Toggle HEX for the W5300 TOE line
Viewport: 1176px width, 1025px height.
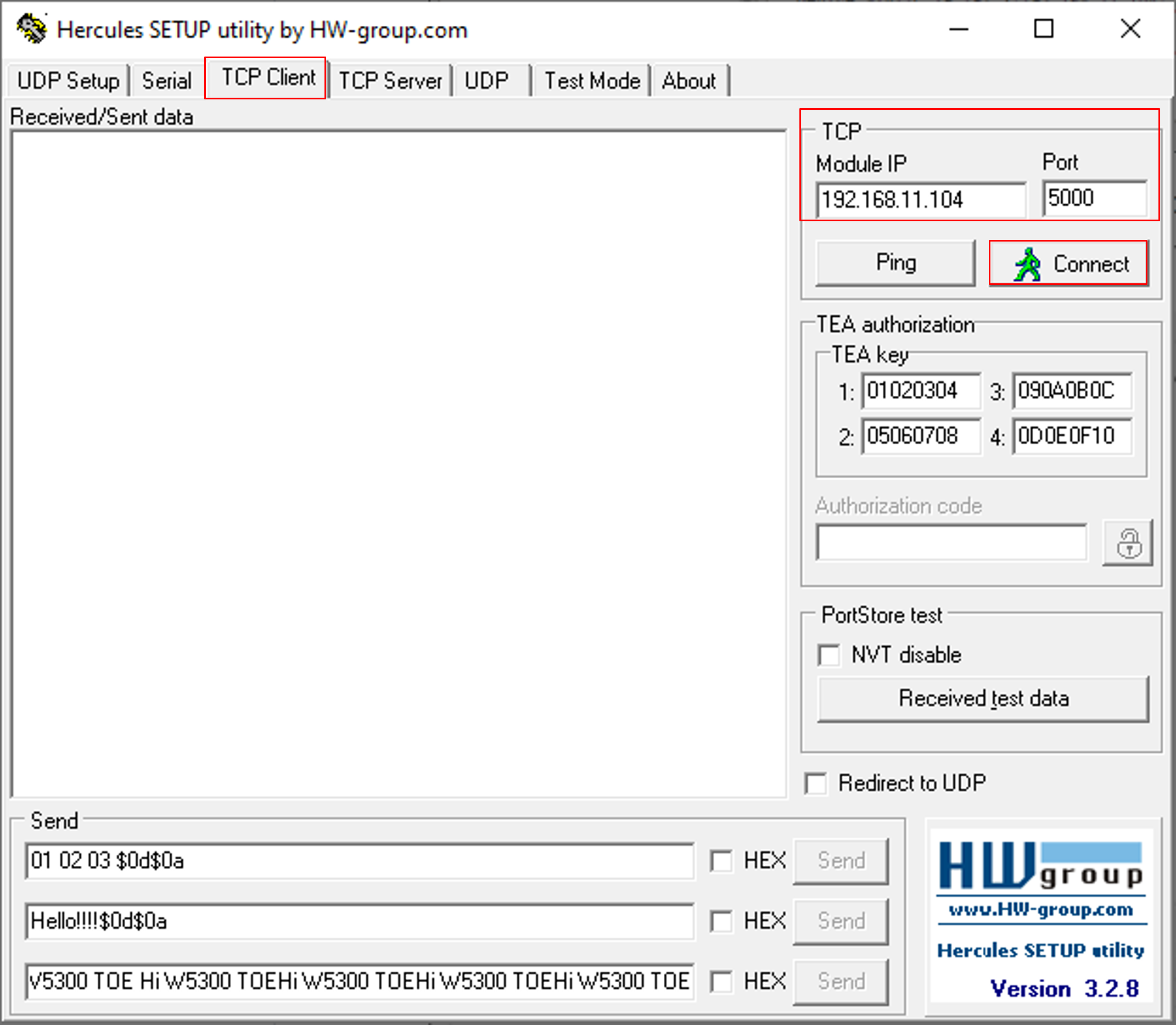tap(721, 983)
